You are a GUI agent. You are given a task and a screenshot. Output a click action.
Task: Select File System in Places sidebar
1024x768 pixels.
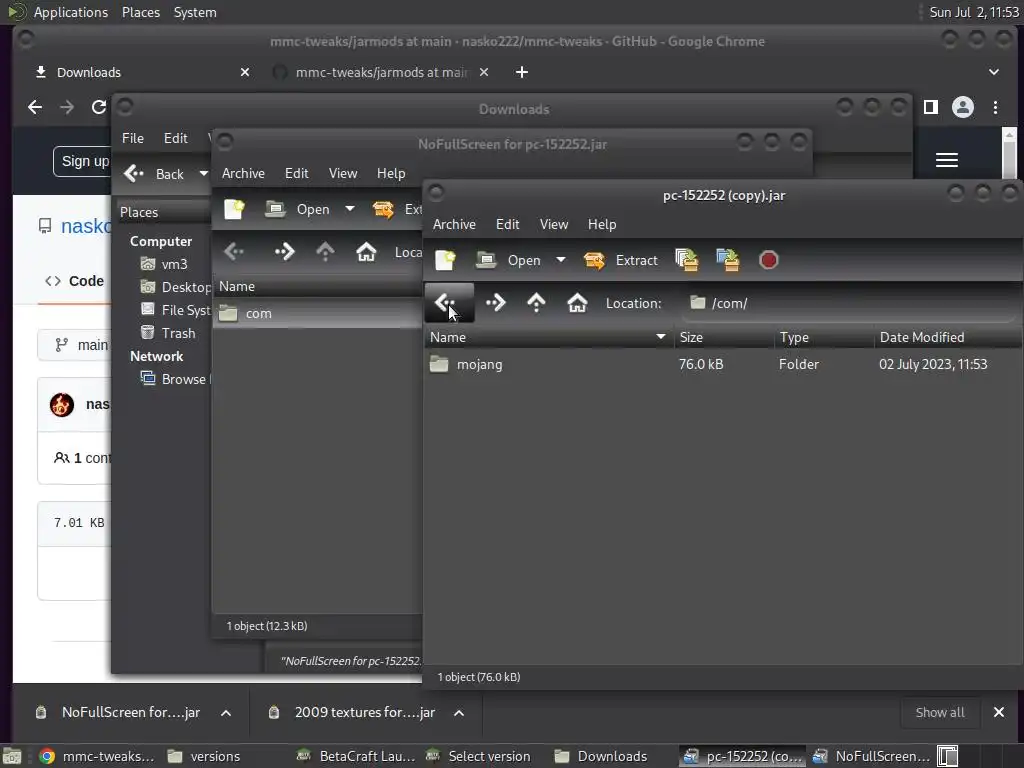point(176,310)
